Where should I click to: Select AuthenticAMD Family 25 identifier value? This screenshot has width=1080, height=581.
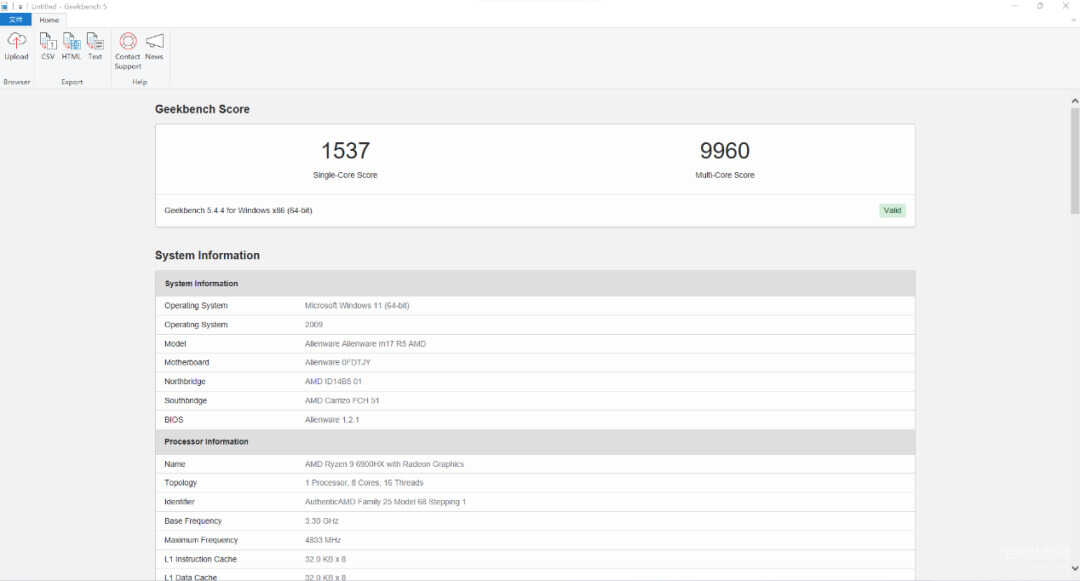point(385,502)
